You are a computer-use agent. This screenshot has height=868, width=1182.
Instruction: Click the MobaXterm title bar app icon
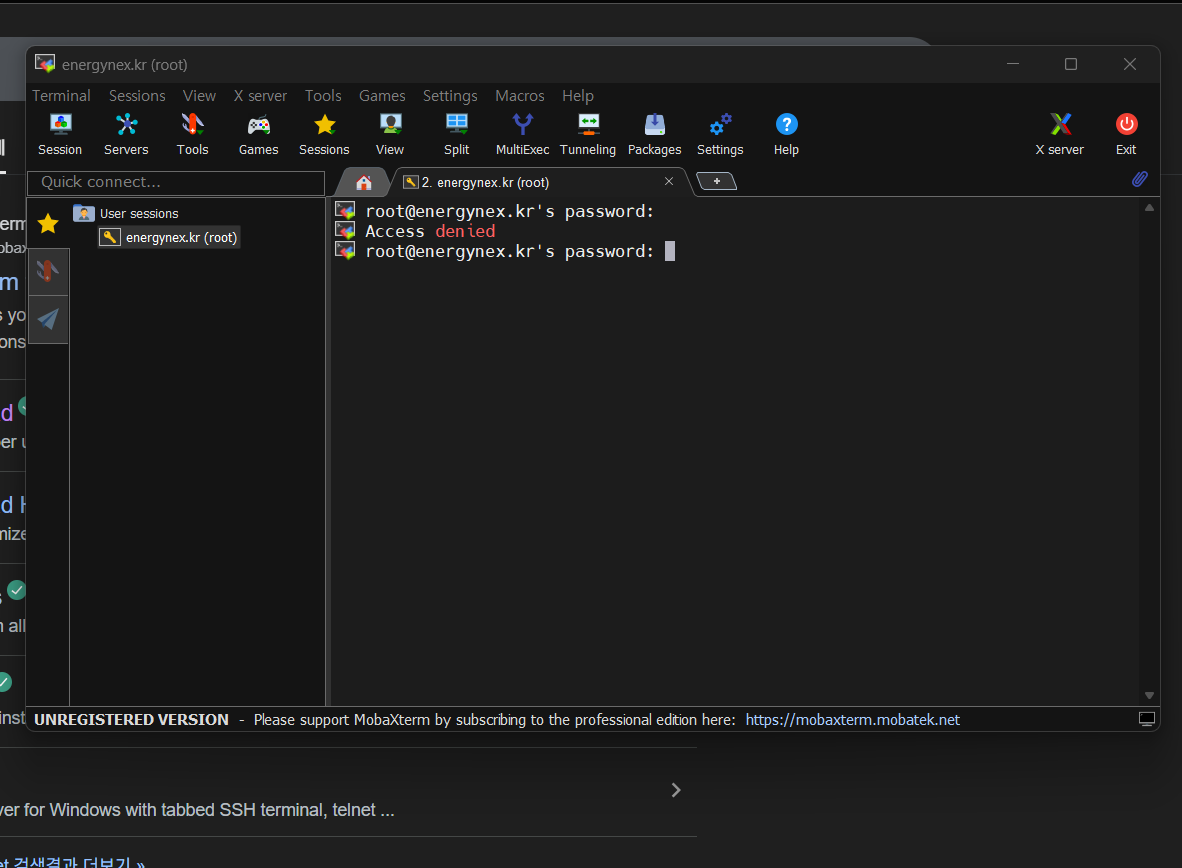pos(45,64)
